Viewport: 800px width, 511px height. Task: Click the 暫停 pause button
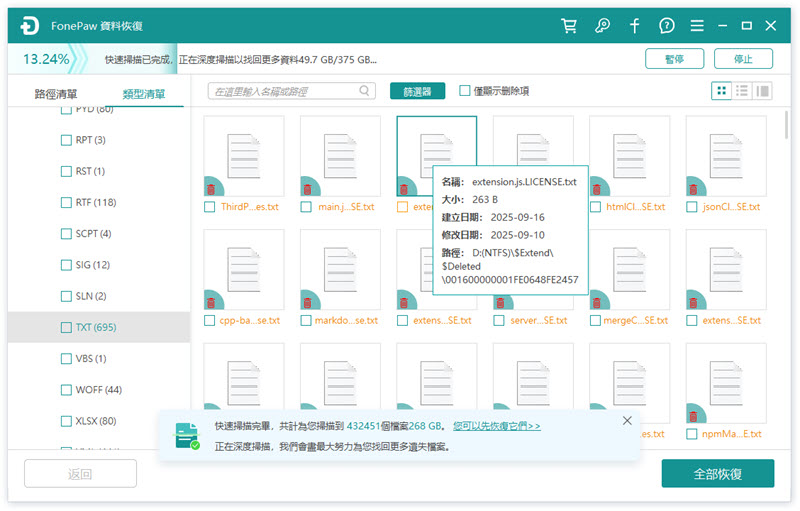point(674,59)
